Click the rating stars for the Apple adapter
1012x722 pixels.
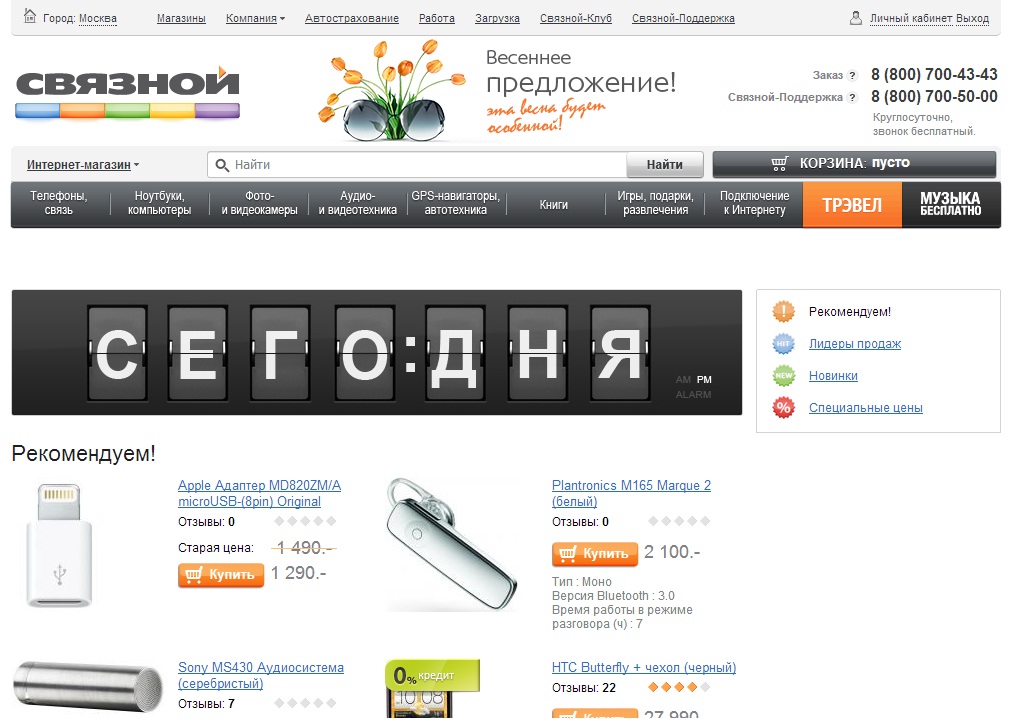point(305,521)
